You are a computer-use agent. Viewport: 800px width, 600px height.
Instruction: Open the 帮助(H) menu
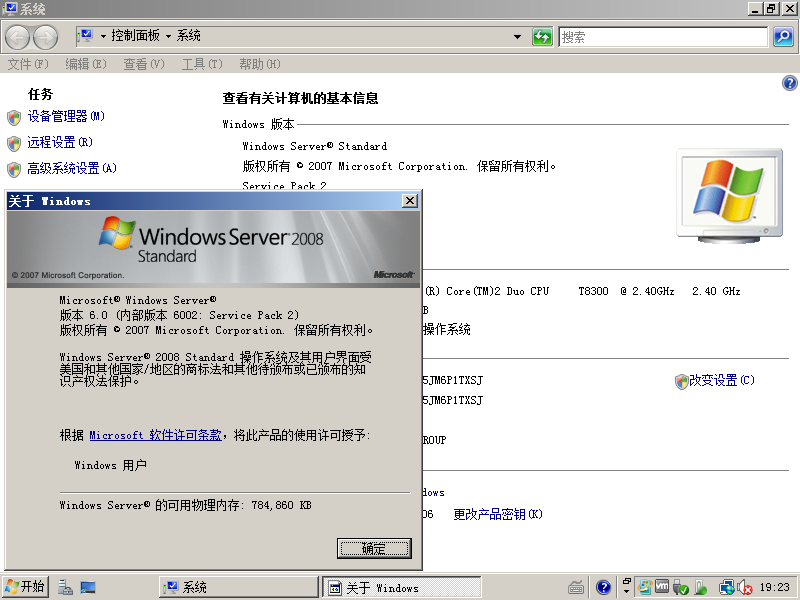[260, 64]
